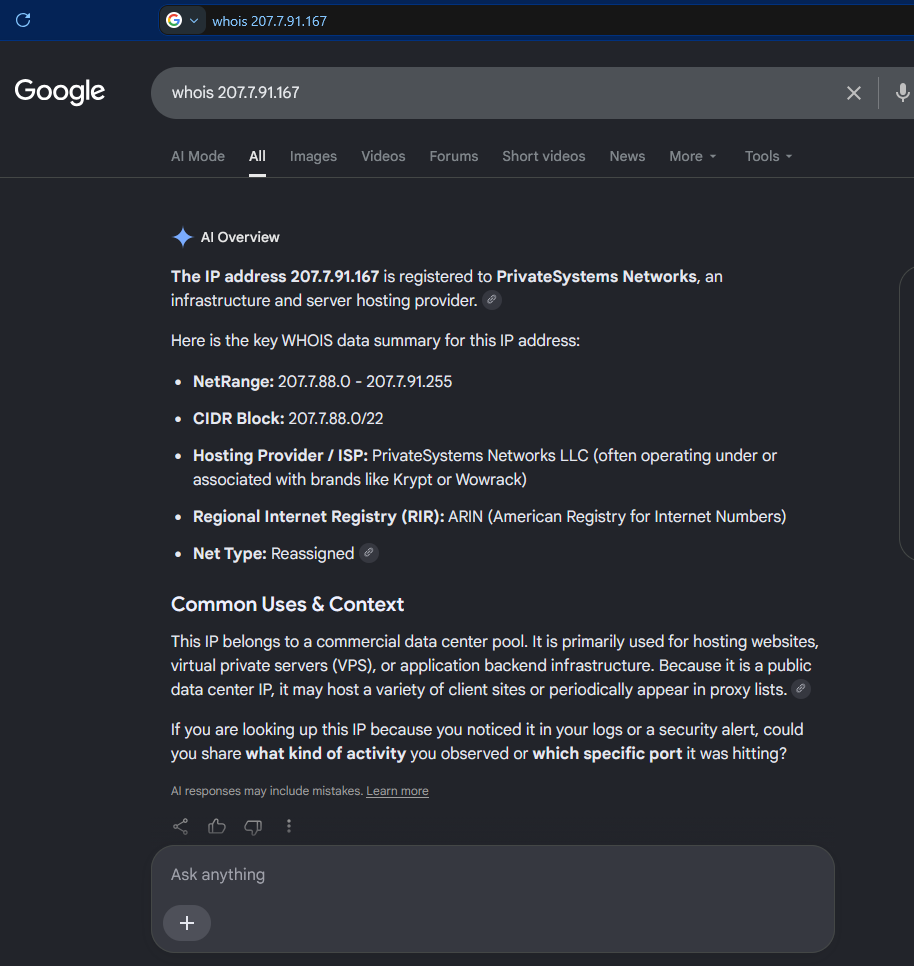This screenshot has width=914, height=966.
Task: Expand the More dropdown
Action: [693, 156]
